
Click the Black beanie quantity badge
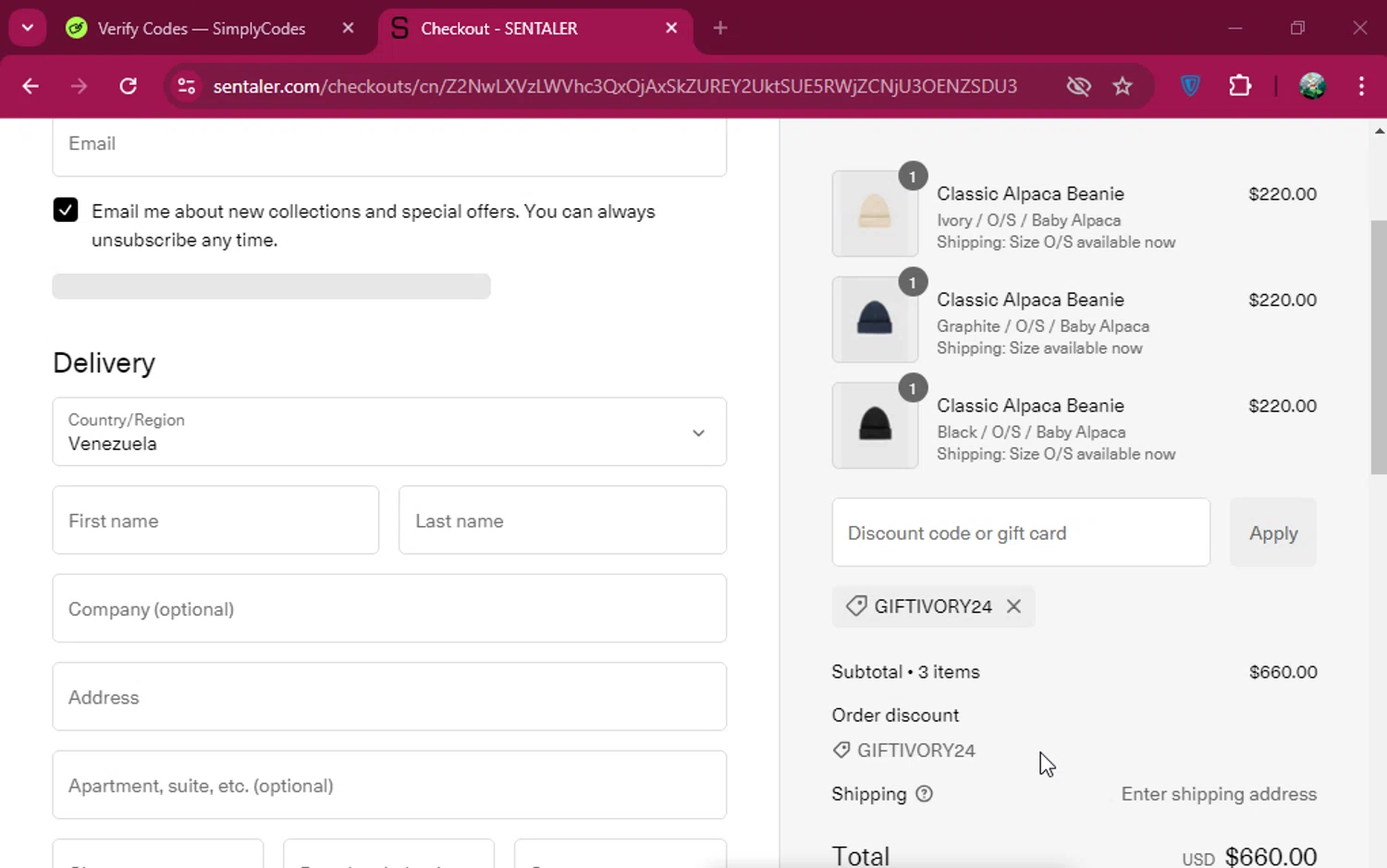coord(913,388)
